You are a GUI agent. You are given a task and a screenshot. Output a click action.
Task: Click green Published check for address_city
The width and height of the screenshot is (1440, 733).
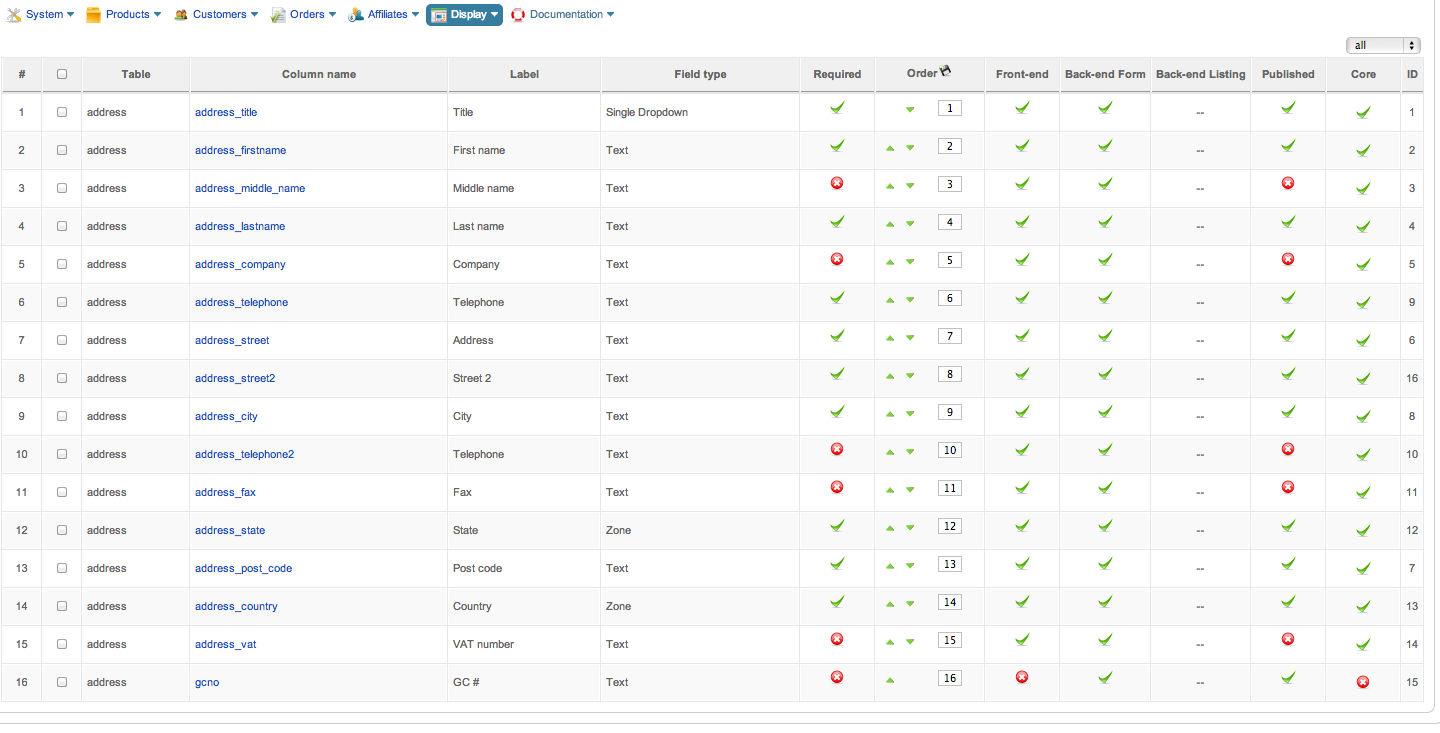(1288, 411)
